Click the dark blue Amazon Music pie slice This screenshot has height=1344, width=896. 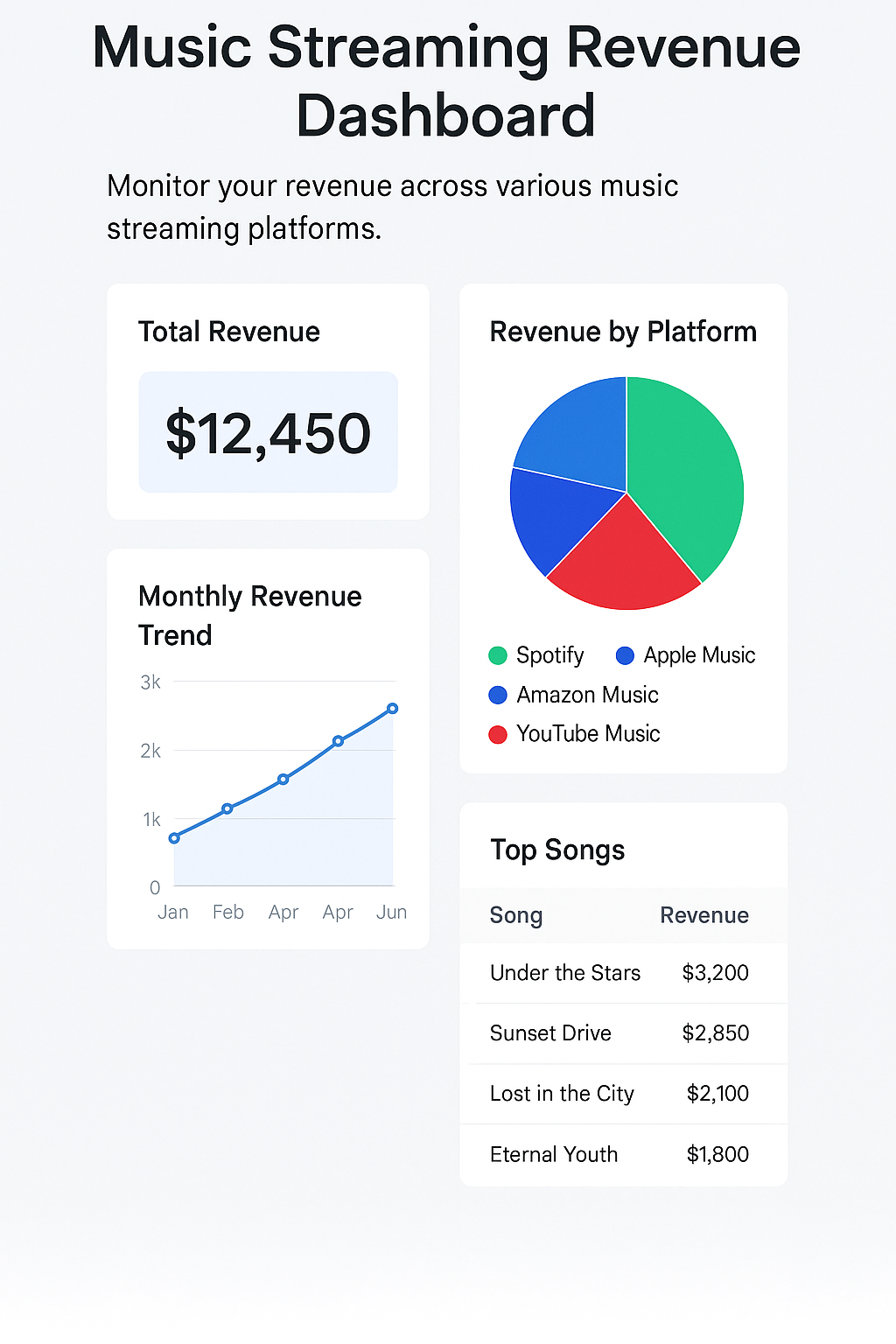point(551,516)
